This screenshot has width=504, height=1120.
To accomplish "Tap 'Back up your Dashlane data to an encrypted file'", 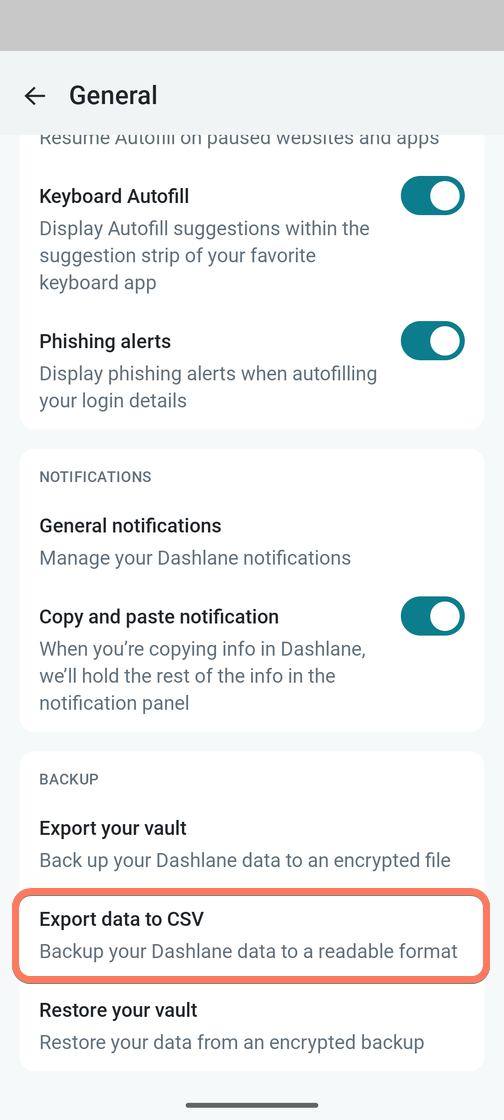I will click(245, 860).
